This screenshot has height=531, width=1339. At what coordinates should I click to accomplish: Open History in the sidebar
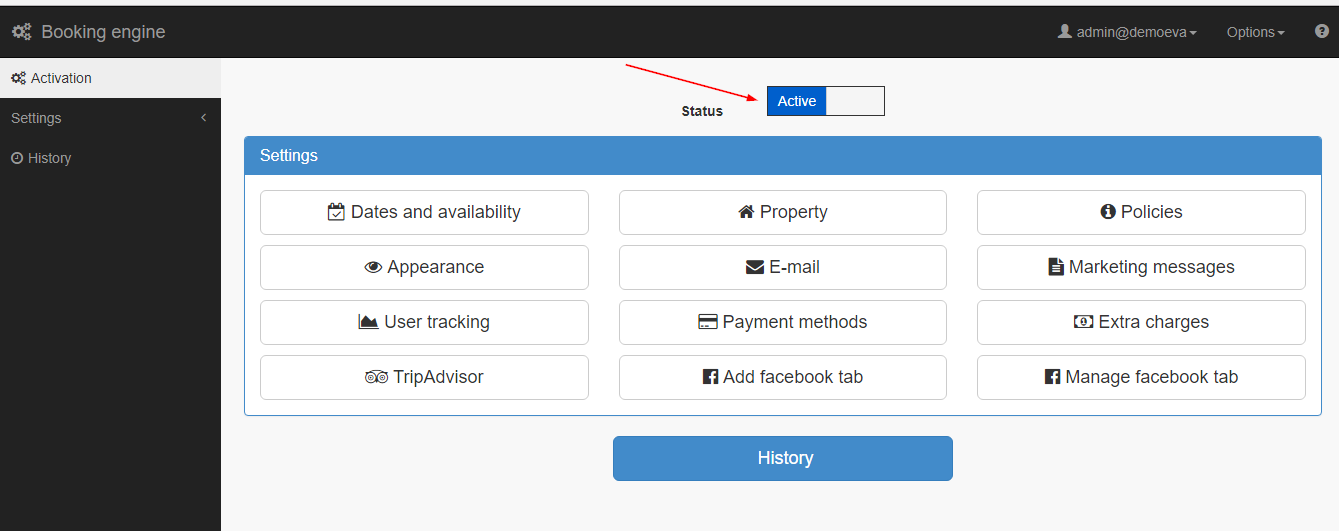(49, 158)
